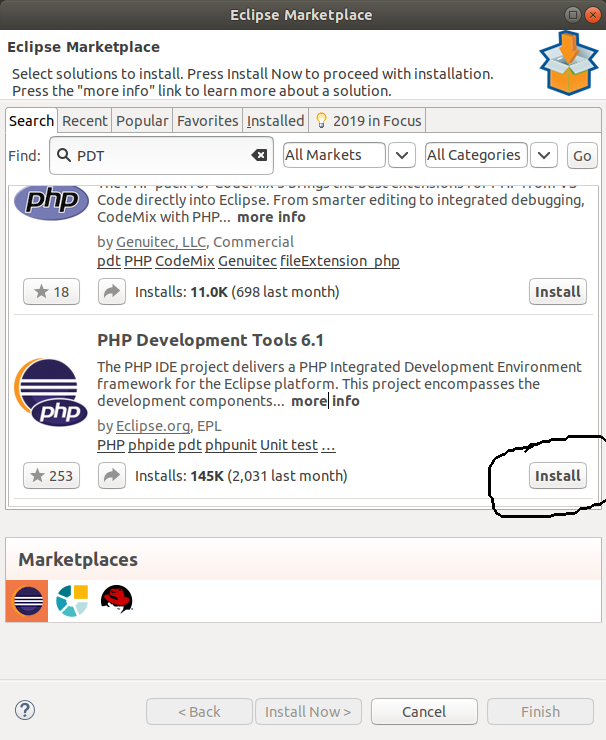This screenshot has width=606, height=740.
Task: Click the PHP Development Tools eclipse-php logo
Action: (51, 392)
